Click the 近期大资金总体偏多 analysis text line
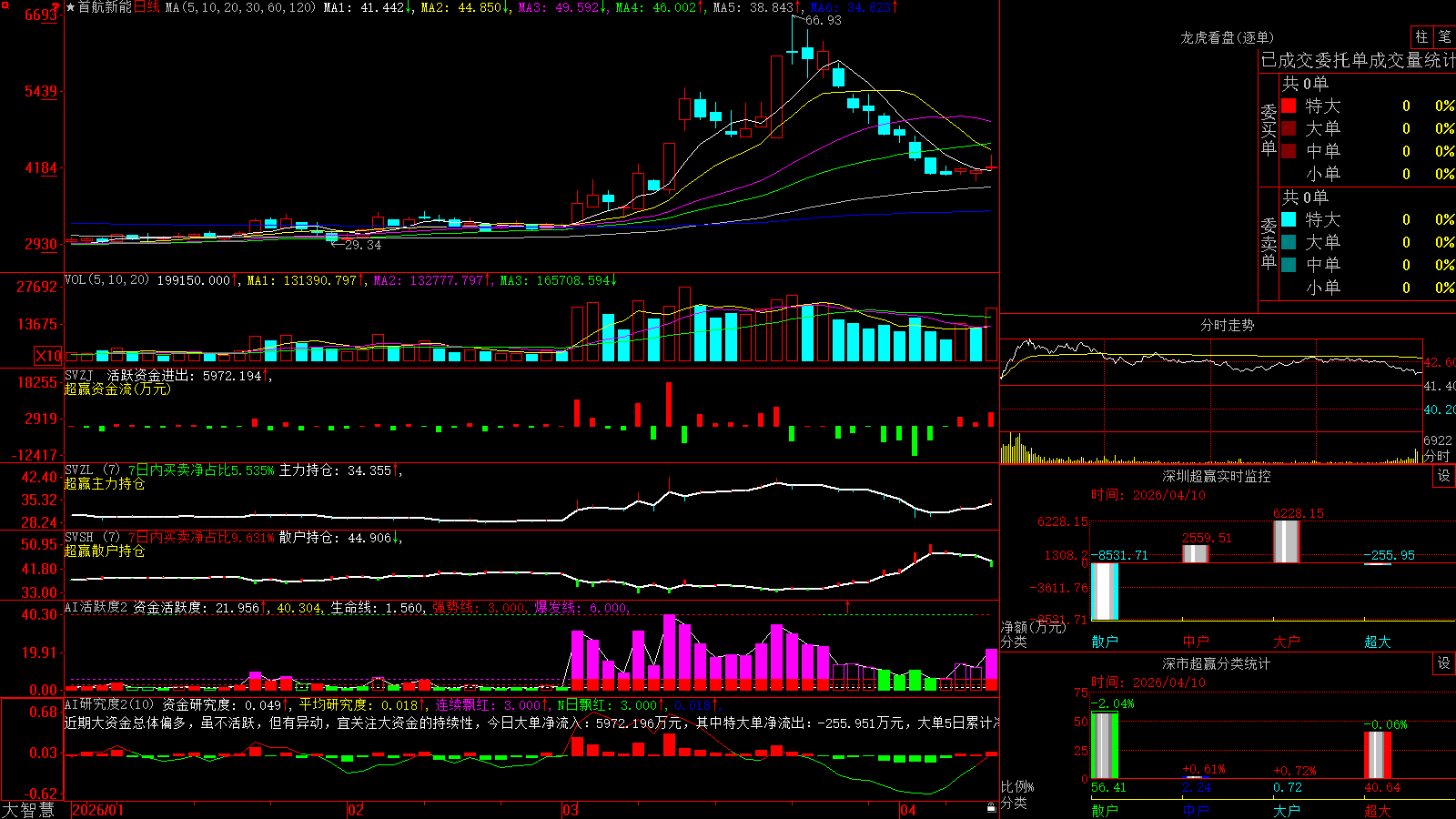 (x=531, y=723)
